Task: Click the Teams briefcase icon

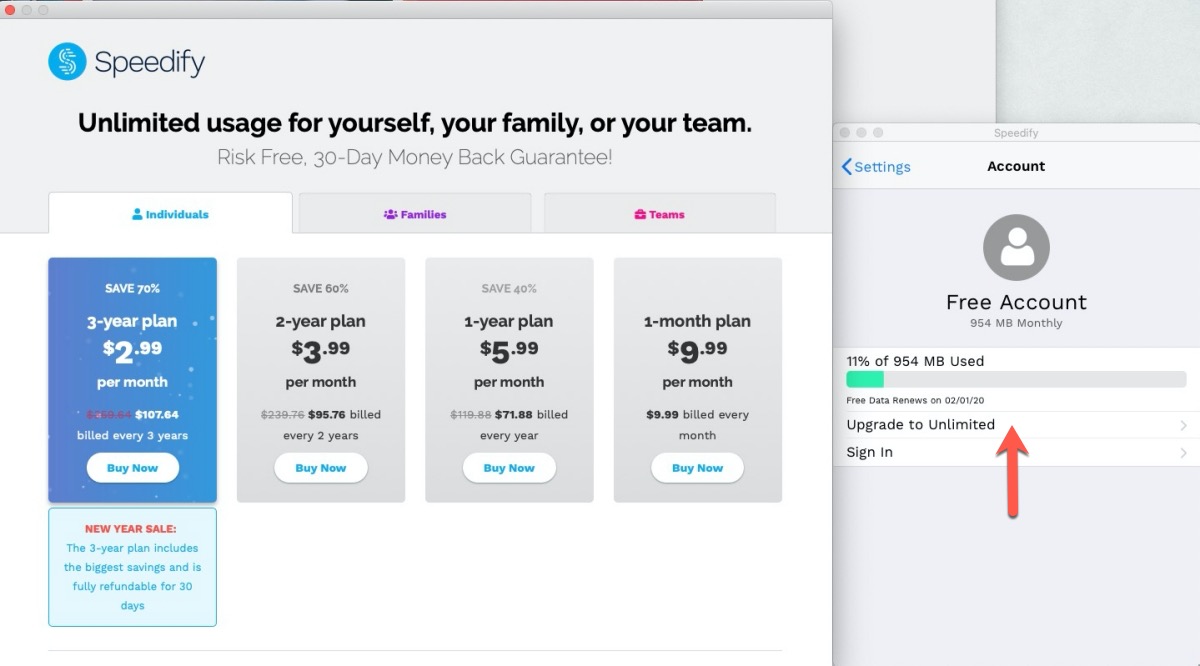Action: (x=640, y=214)
